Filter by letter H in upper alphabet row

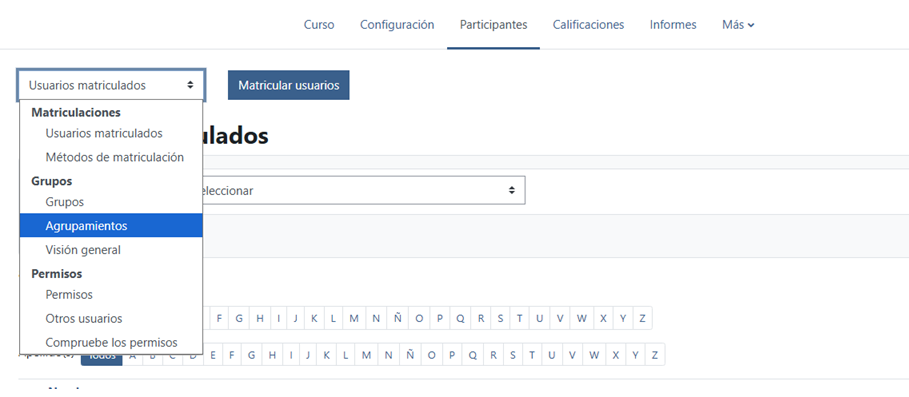point(260,318)
